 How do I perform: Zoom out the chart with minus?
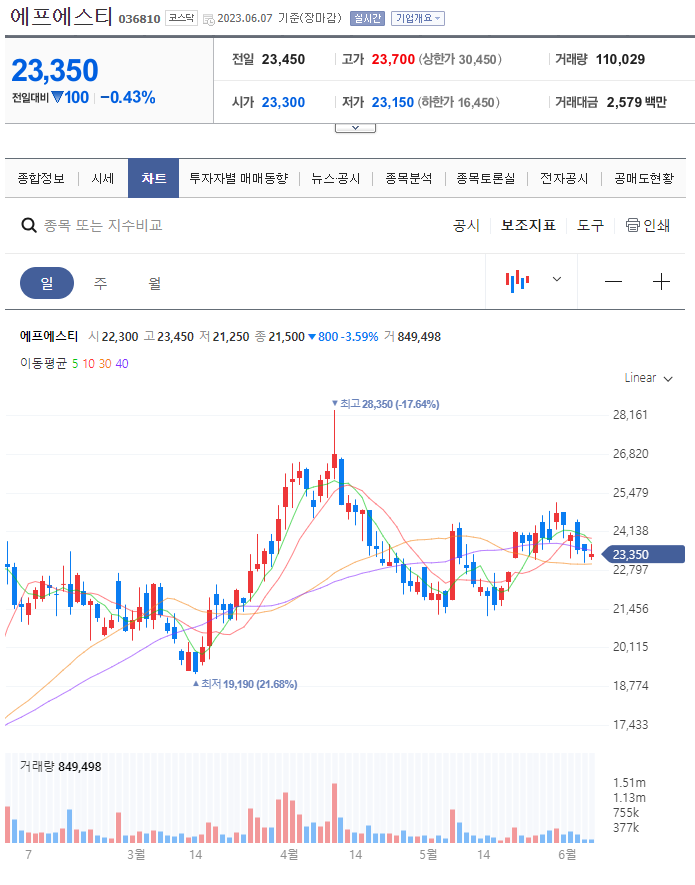point(613,282)
